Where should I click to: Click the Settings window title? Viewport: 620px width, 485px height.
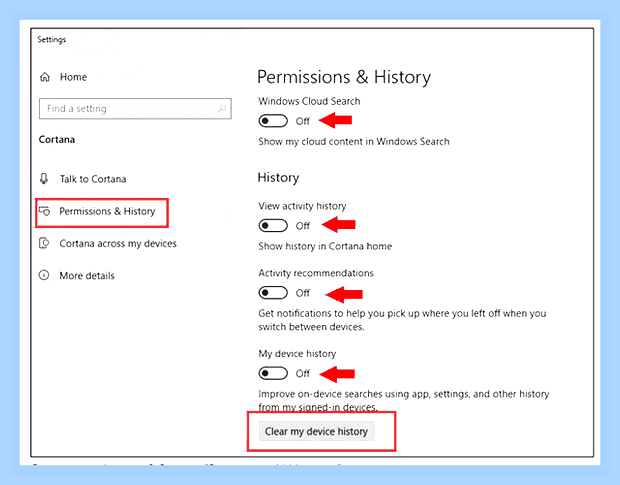coord(52,40)
